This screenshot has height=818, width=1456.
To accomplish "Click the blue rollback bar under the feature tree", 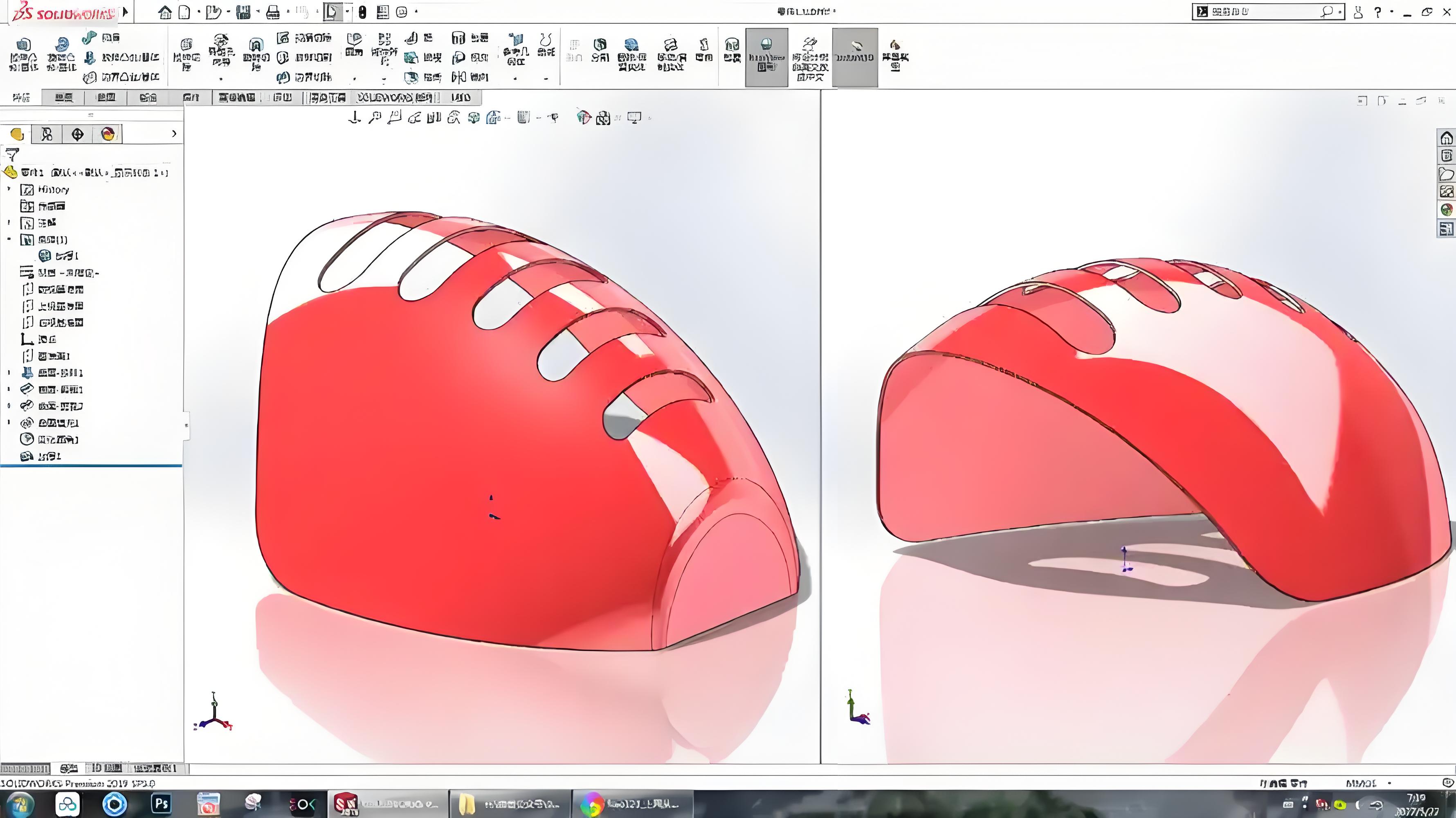I will click(x=91, y=466).
